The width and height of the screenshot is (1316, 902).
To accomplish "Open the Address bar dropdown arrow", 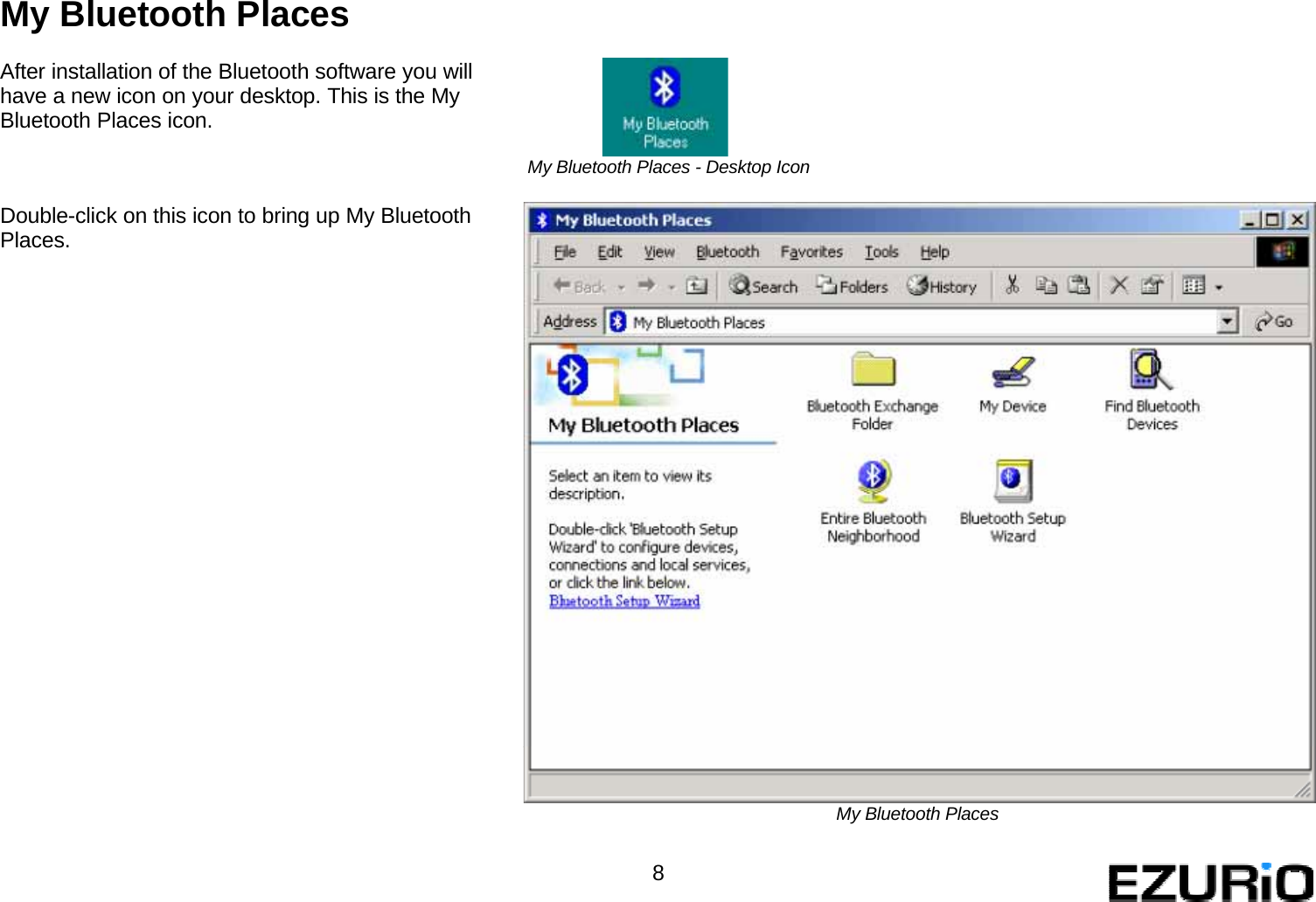I will click(1228, 322).
